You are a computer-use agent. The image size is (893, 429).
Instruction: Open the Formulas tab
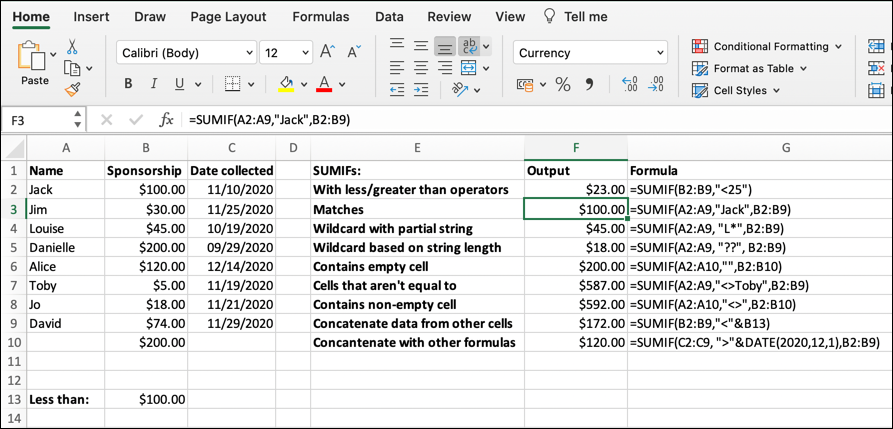[x=321, y=17]
